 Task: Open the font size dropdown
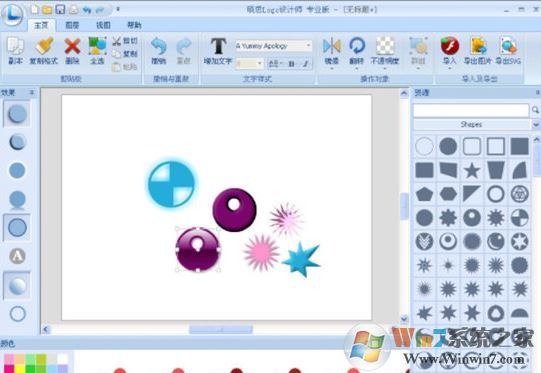tap(259, 64)
